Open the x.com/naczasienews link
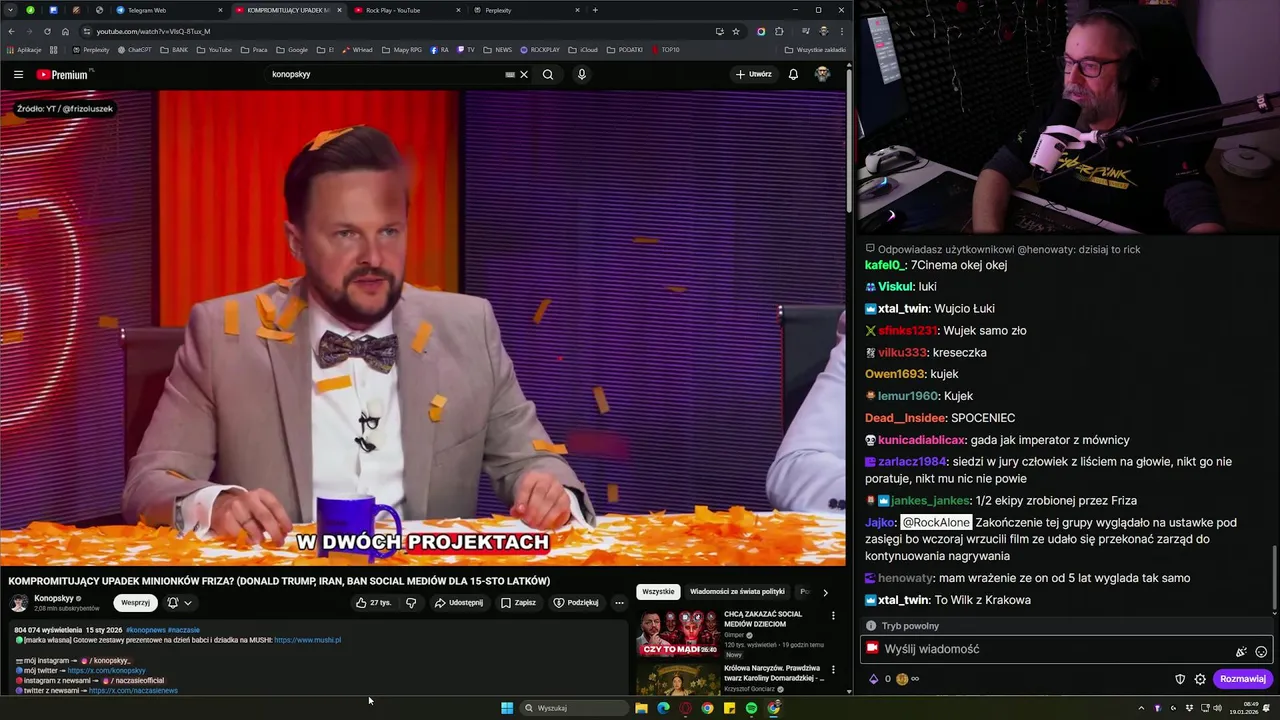Screen dimensions: 1280x720 (133, 690)
